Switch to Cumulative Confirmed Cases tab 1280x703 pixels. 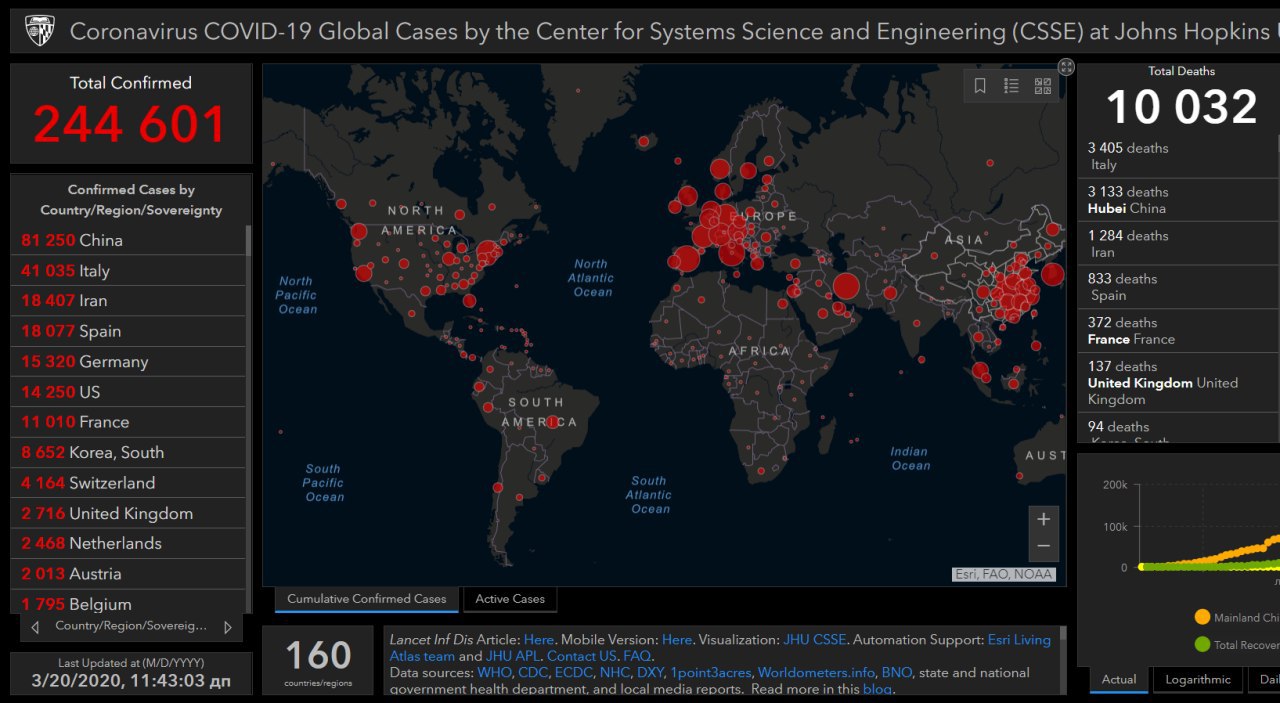point(366,599)
